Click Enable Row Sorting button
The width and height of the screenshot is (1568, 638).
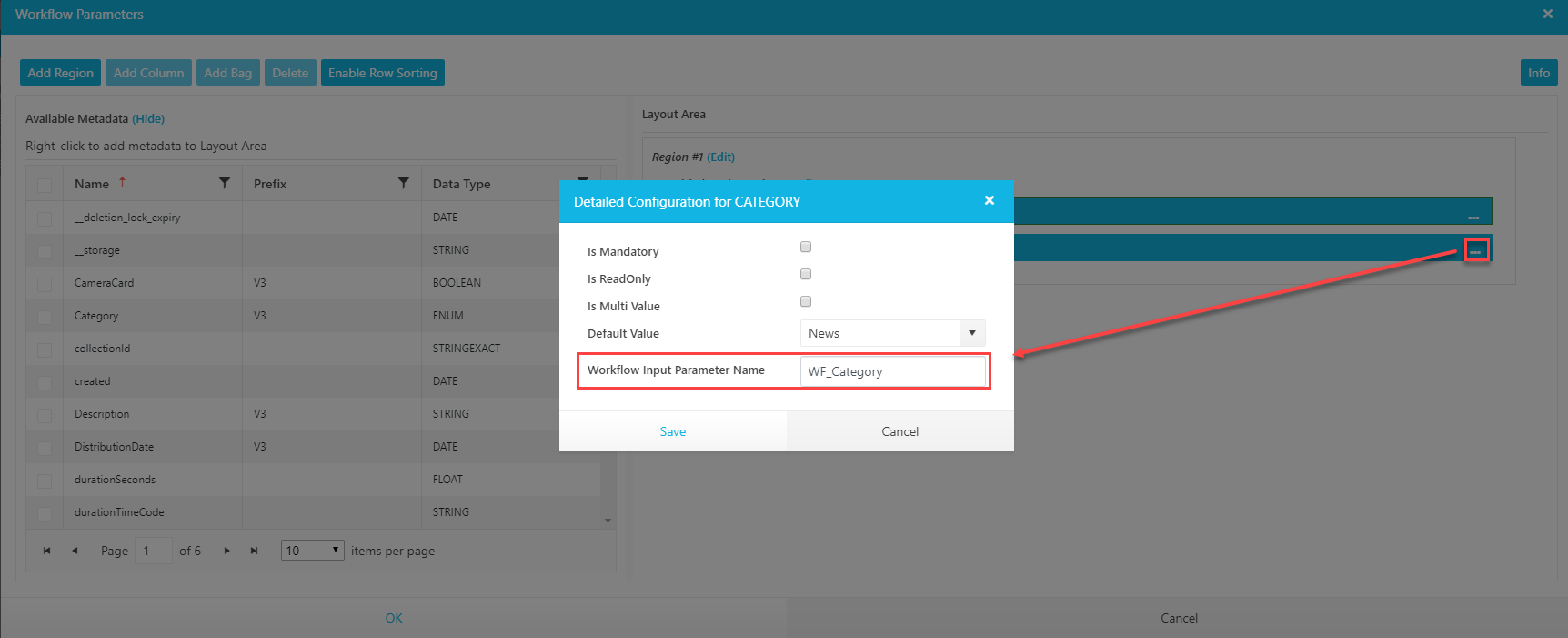point(382,73)
